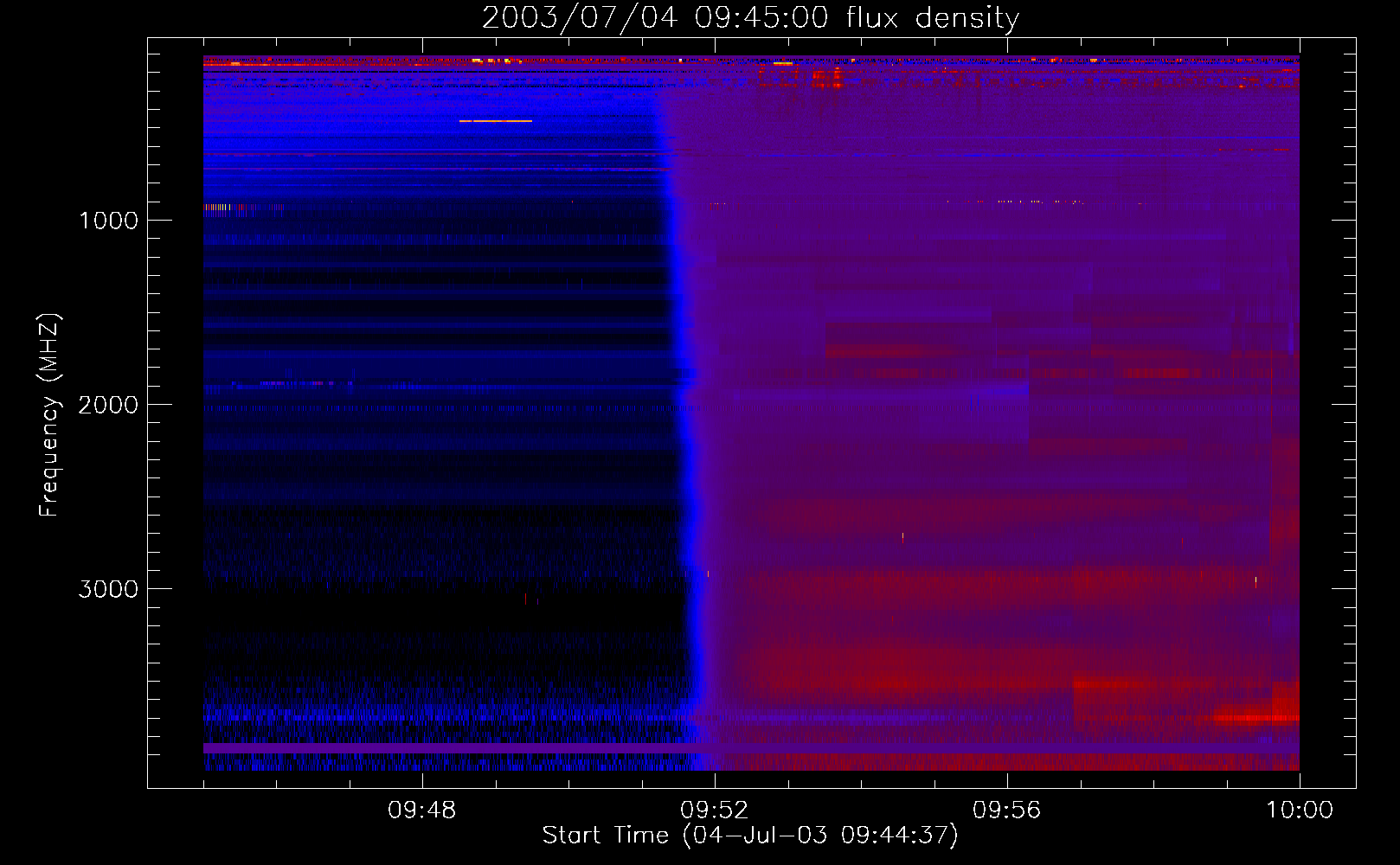Click the 3000 frequency tick label
Viewport: 1400px width, 865px height.
[108, 589]
